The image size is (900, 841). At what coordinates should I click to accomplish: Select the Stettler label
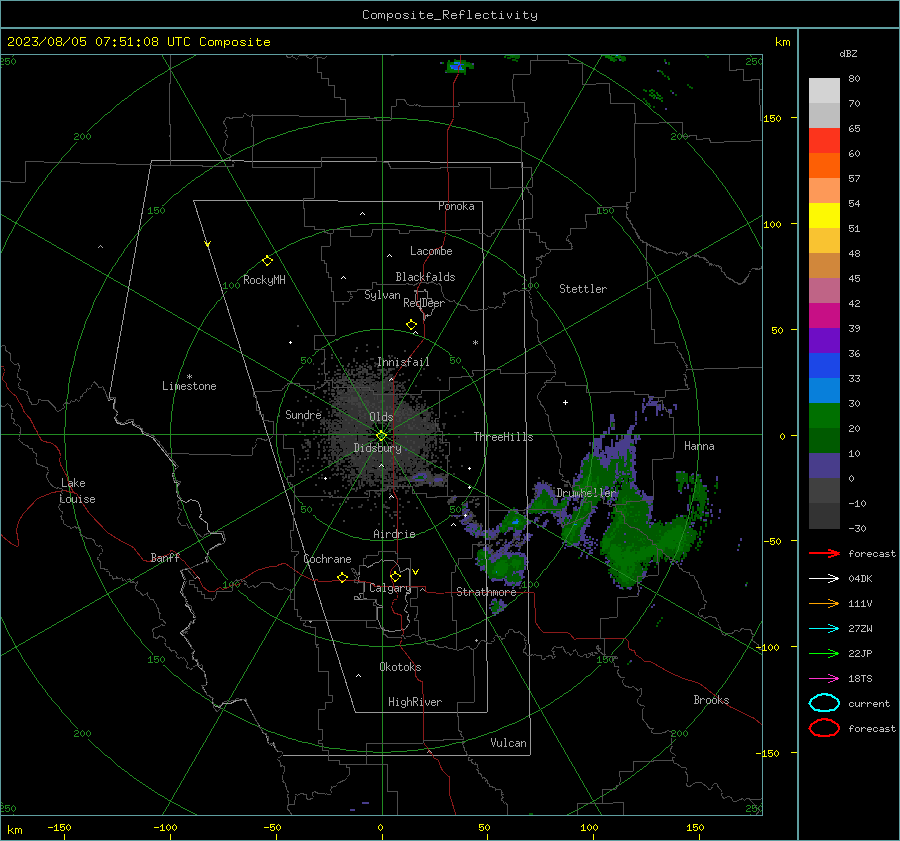pyautogui.click(x=583, y=289)
